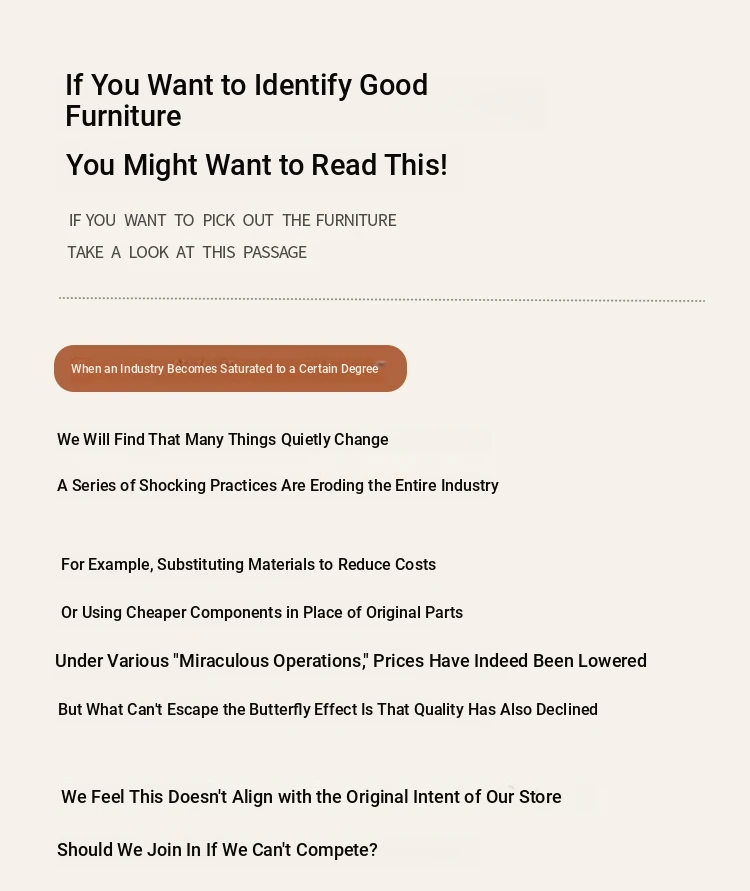Image resolution: width=750 pixels, height=891 pixels.
Task: Click the subtitle 'IF YOU WANT TO PICK OUT THE FURNITURE'
Action: pyautogui.click(x=232, y=220)
